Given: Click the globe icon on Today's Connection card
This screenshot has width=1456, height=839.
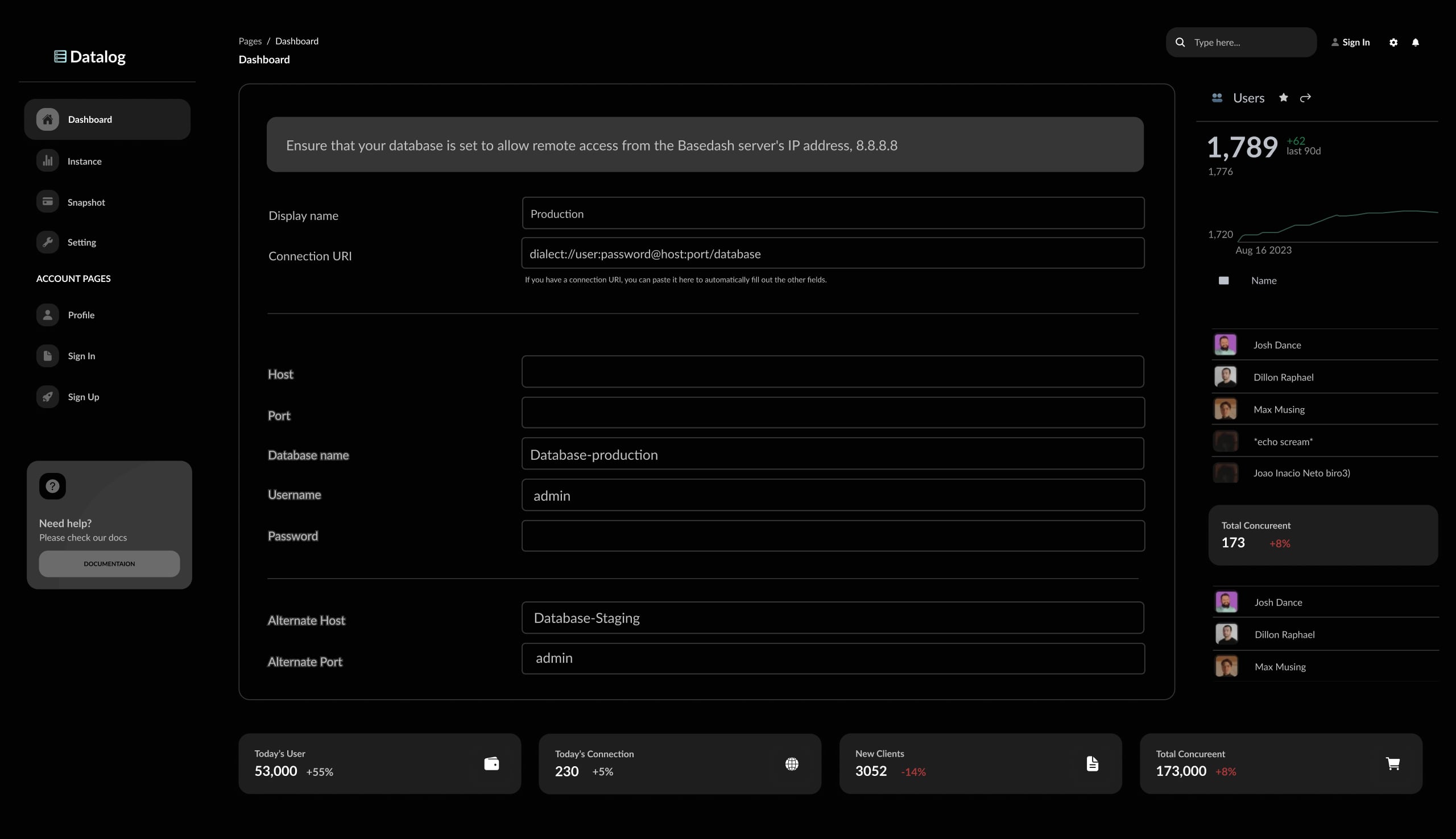Looking at the screenshot, I should [x=791, y=763].
